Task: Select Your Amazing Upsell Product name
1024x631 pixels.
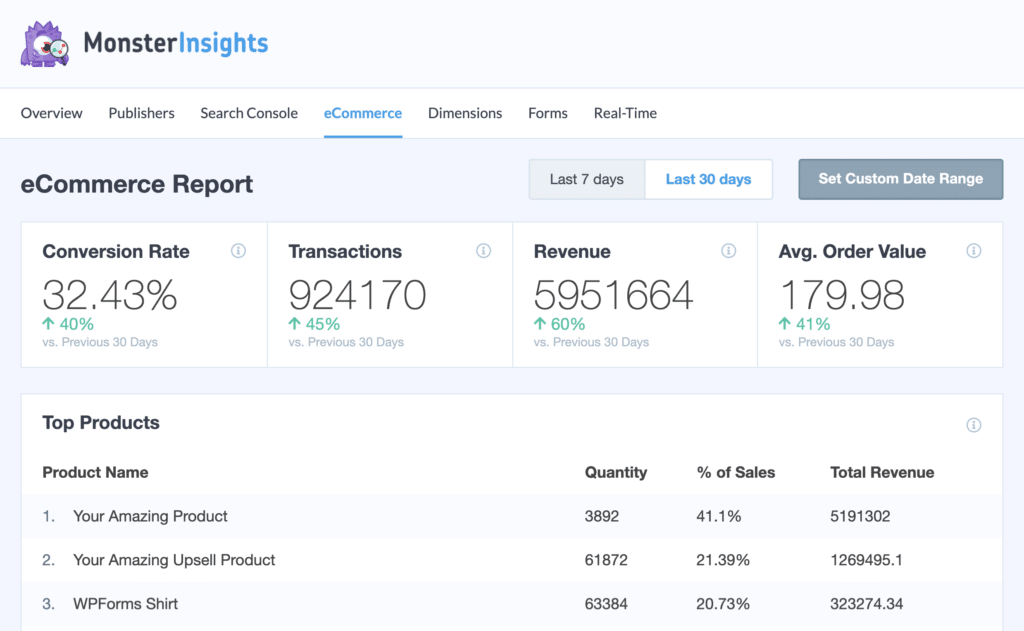Action: pyautogui.click(x=174, y=560)
